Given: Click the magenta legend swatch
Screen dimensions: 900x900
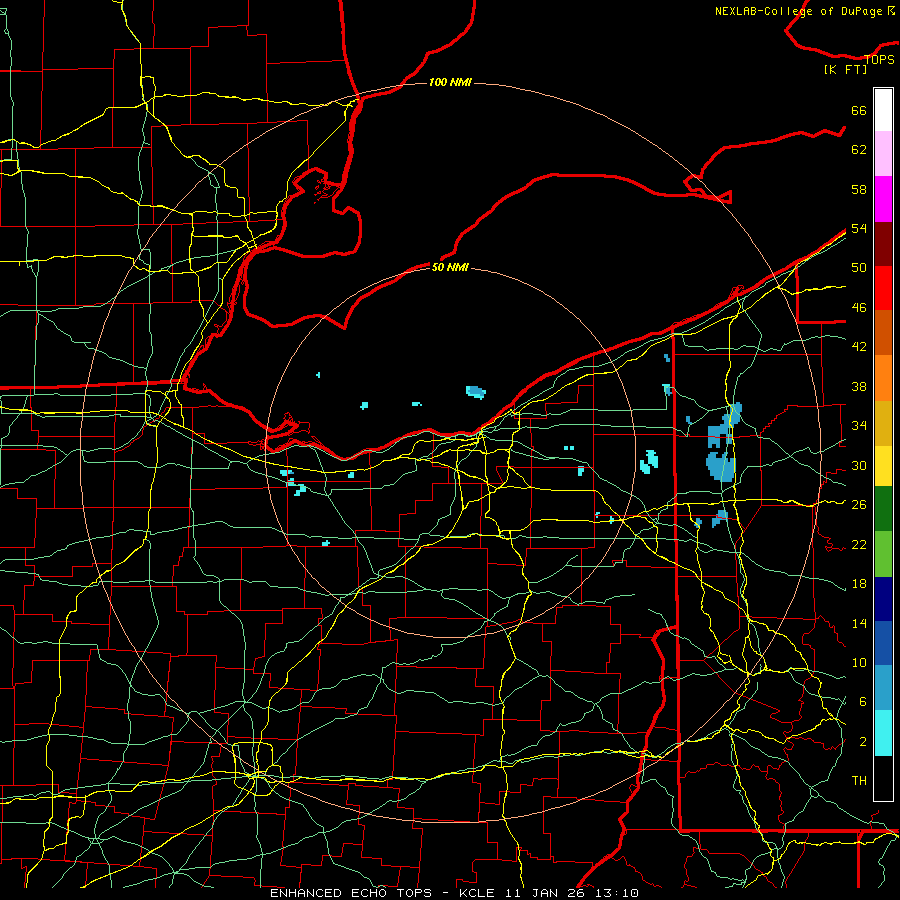Looking at the screenshot, I should pyautogui.click(x=883, y=199).
